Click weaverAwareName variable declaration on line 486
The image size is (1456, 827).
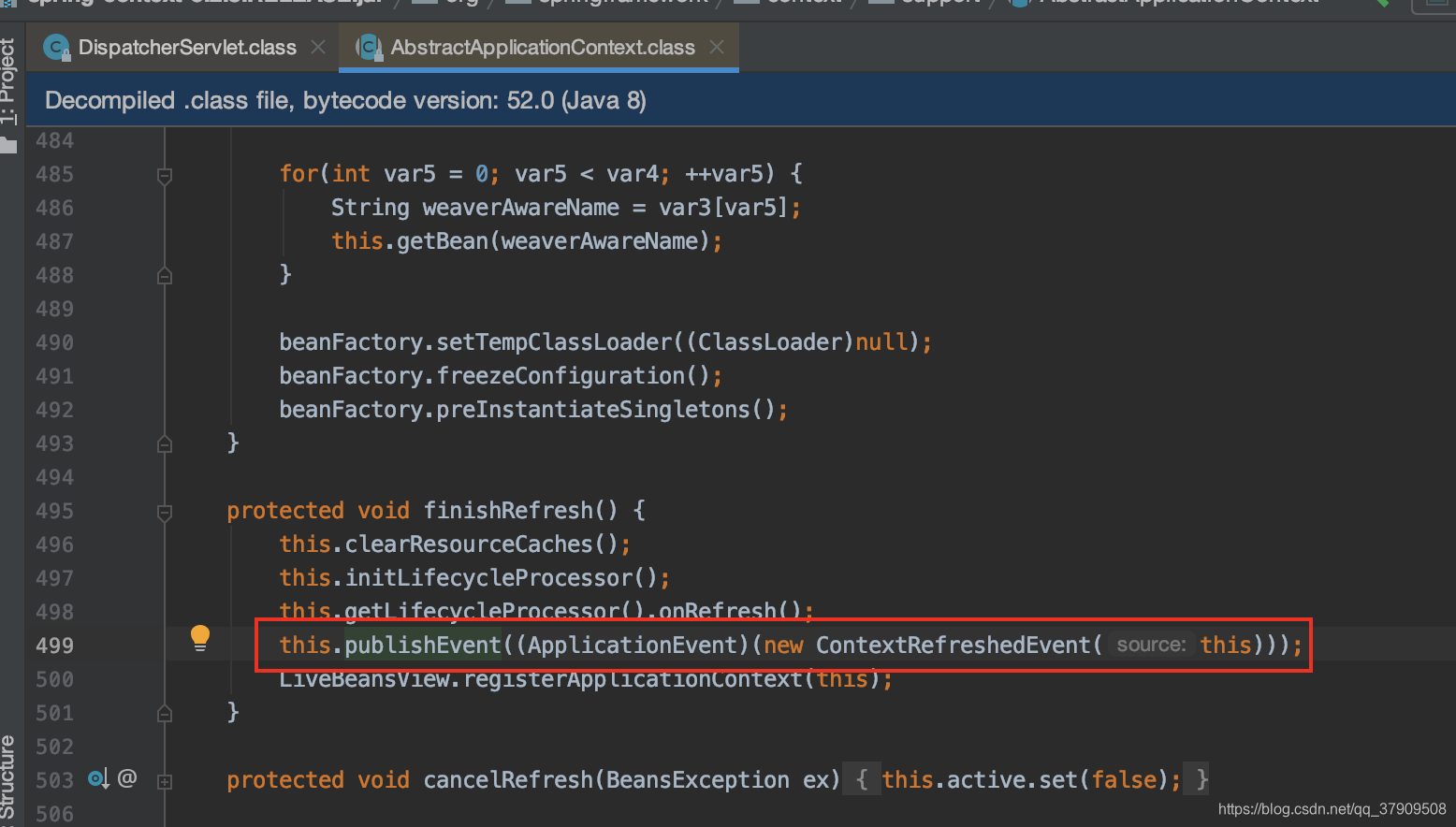tap(521, 207)
